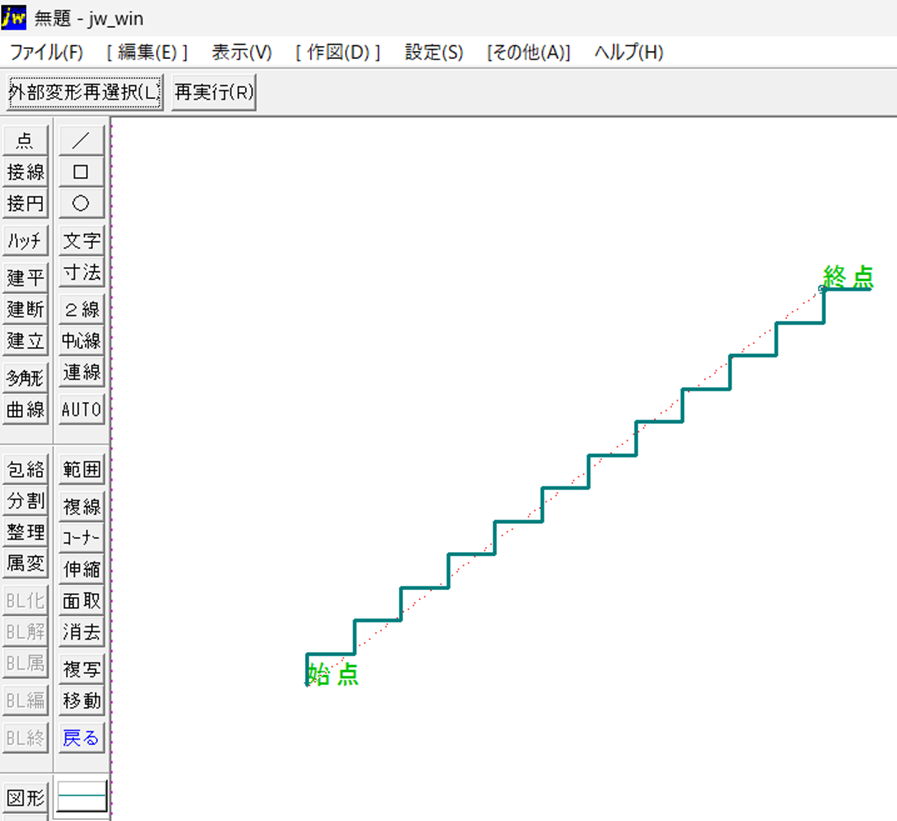Select the 多角形 polygon tool
Image resolution: width=897 pixels, height=821 pixels.
(25, 377)
